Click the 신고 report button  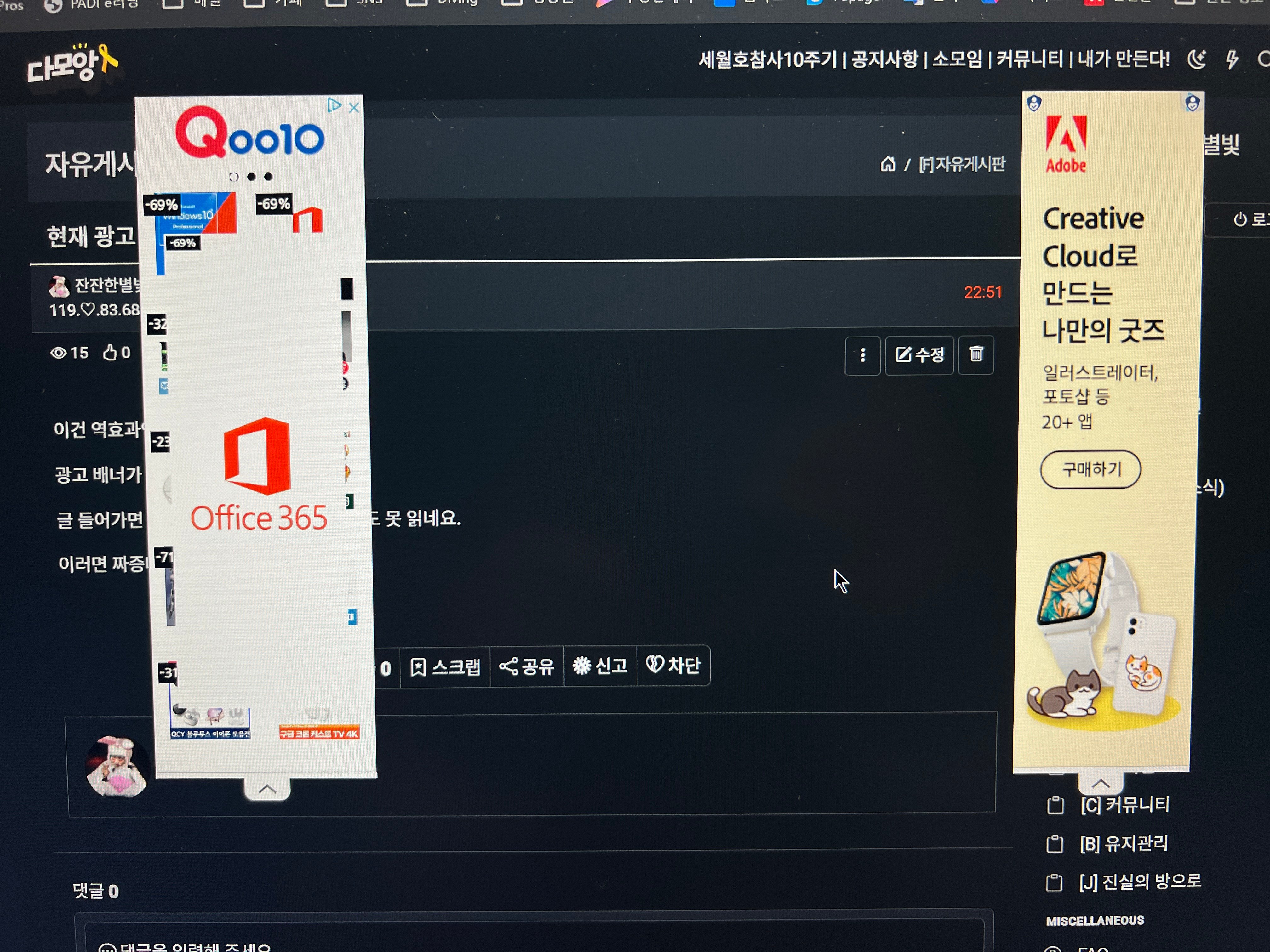coord(600,666)
